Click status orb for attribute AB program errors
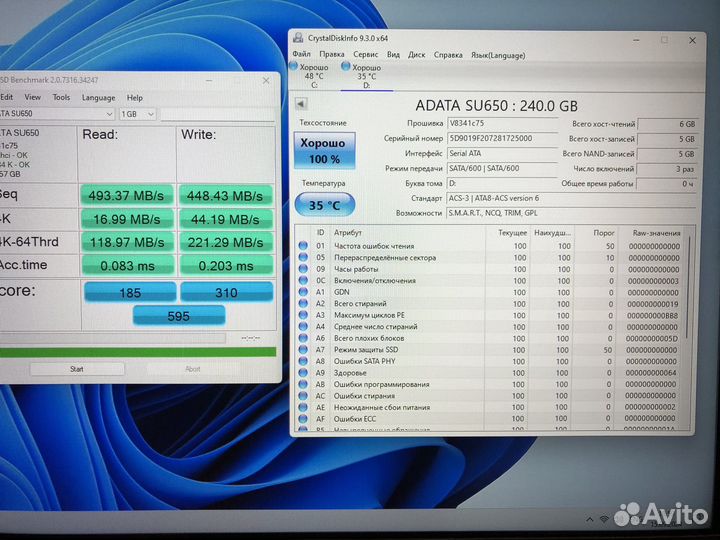This screenshot has width=720, height=540. (x=303, y=384)
